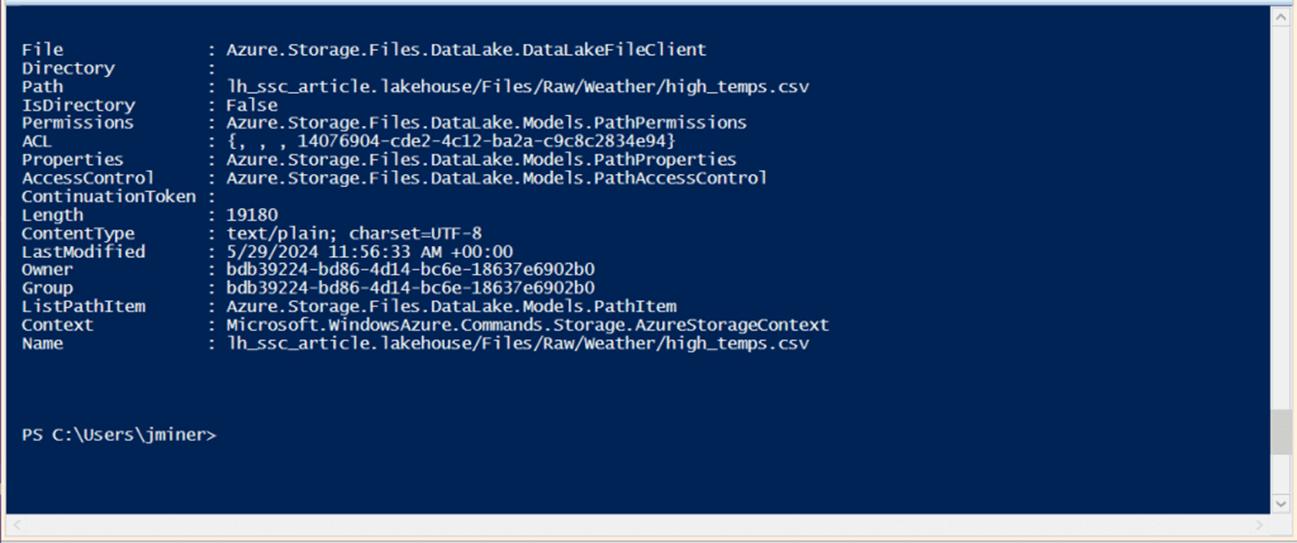Click the PS C:\Users\jminer> prompt
Image resolution: width=1297 pixels, height=543 pixels.
(118, 435)
